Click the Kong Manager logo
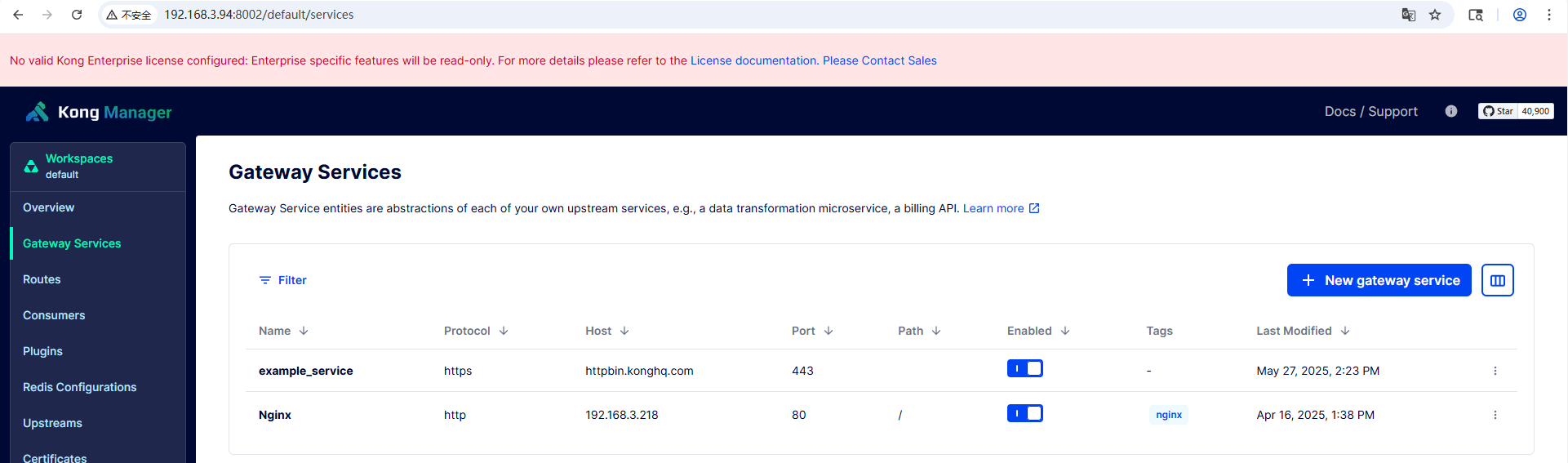The height and width of the screenshot is (463, 1568). point(99,112)
